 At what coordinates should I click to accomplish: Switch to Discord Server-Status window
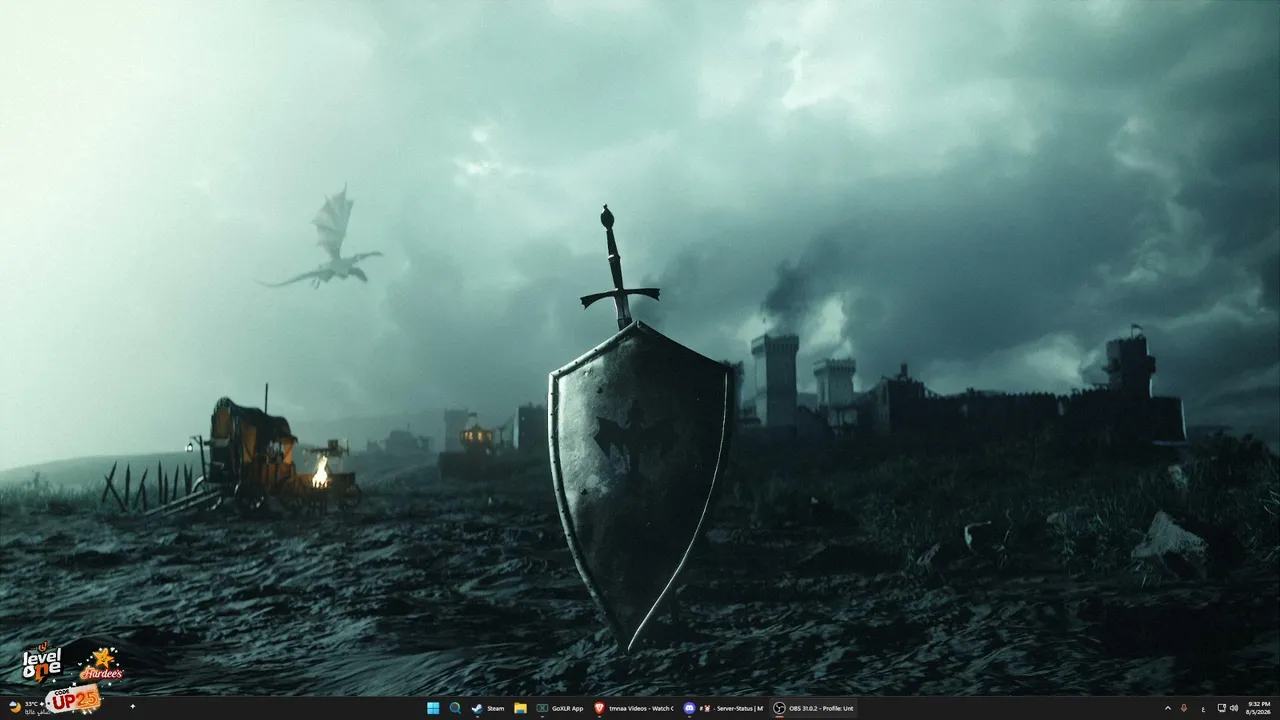(724, 708)
